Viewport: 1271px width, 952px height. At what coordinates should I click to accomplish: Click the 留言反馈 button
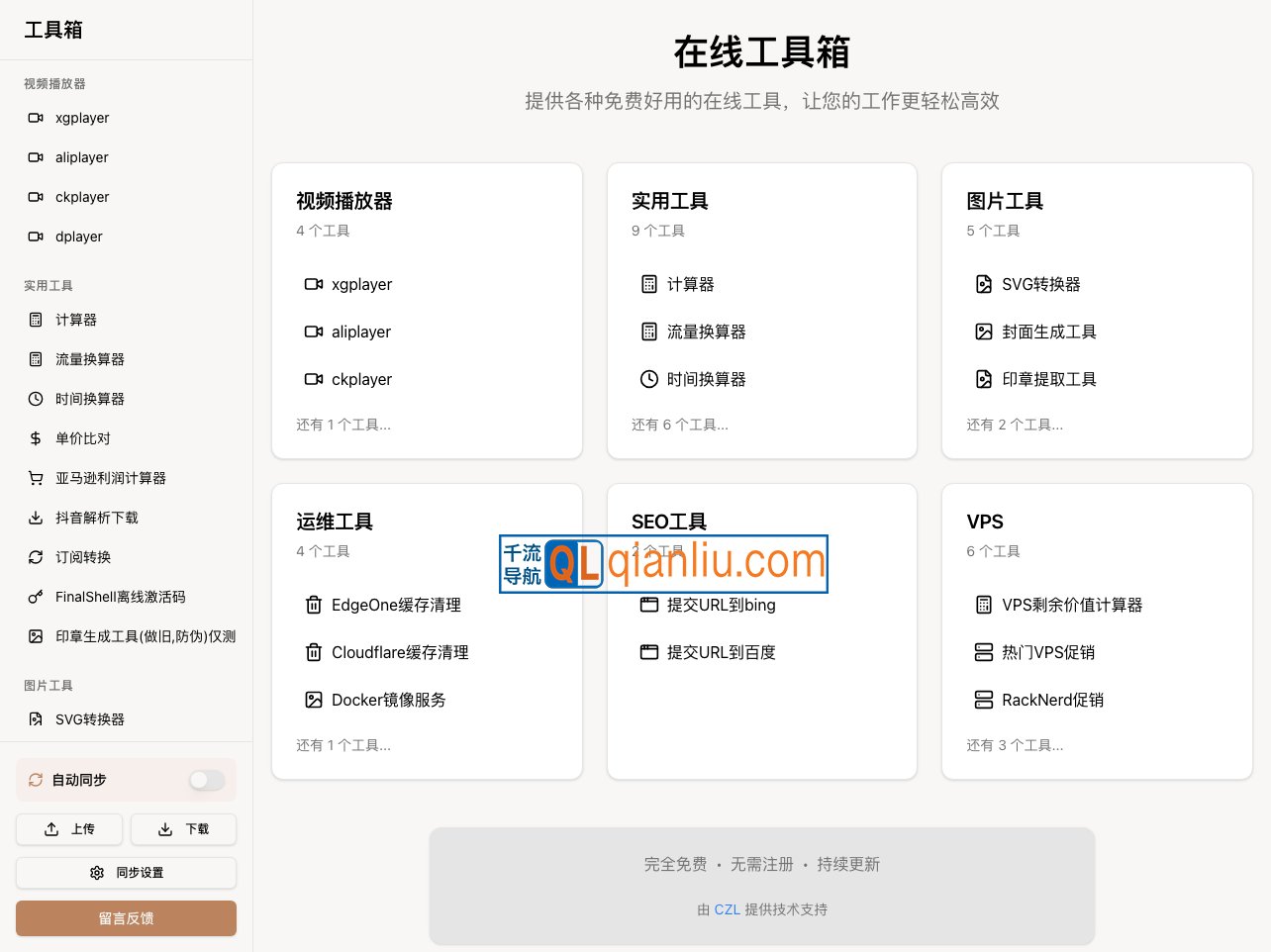[126, 918]
